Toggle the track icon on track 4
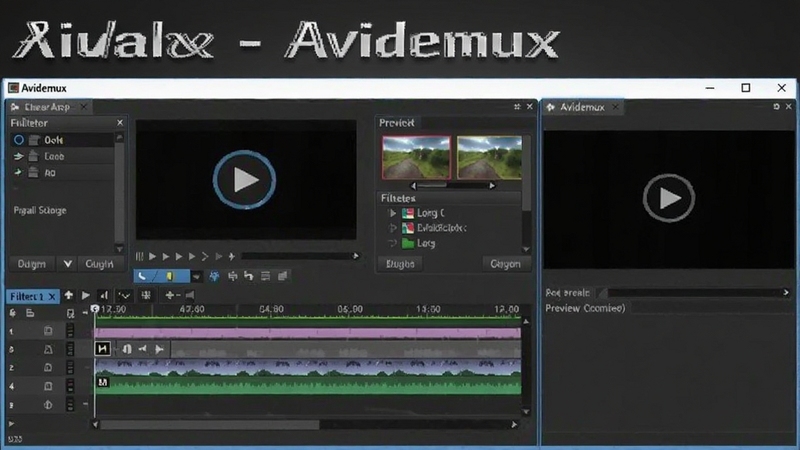Image resolution: width=800 pixels, height=450 pixels. (48, 386)
